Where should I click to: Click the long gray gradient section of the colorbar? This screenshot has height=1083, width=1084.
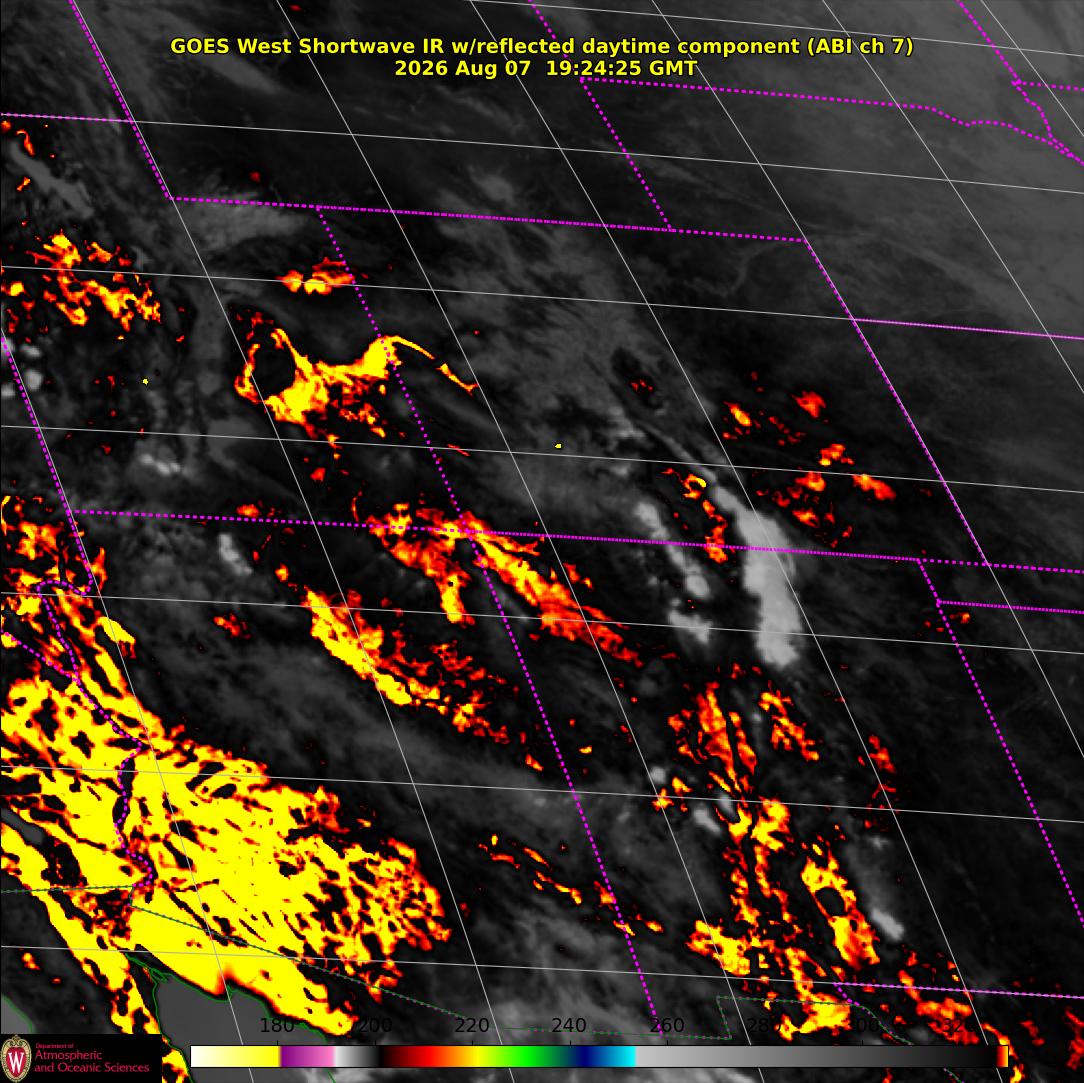(816, 1056)
